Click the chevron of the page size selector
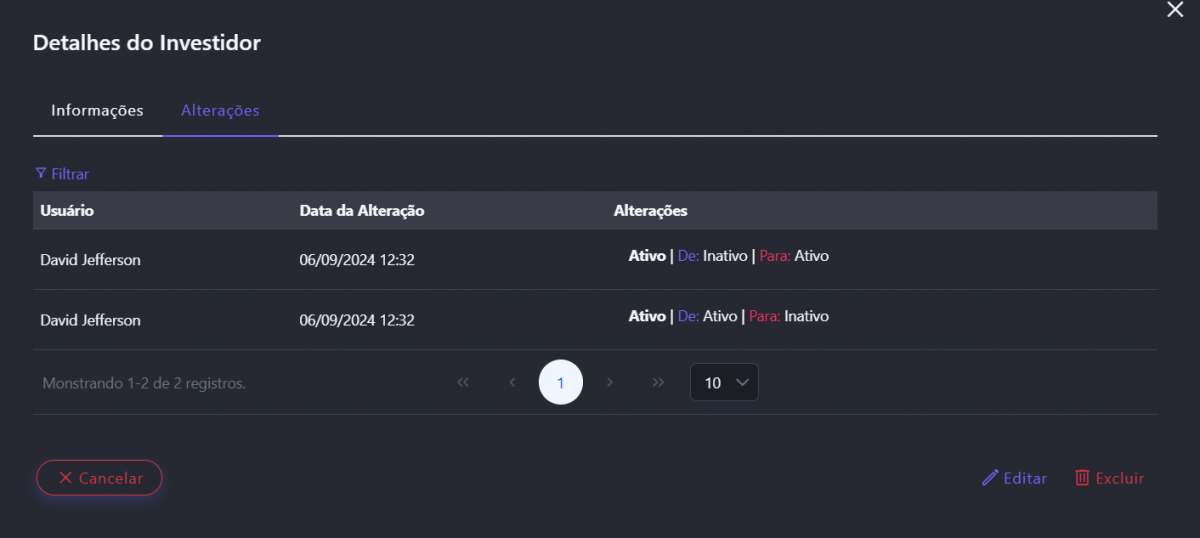This screenshot has width=1200, height=538. pyautogui.click(x=741, y=382)
